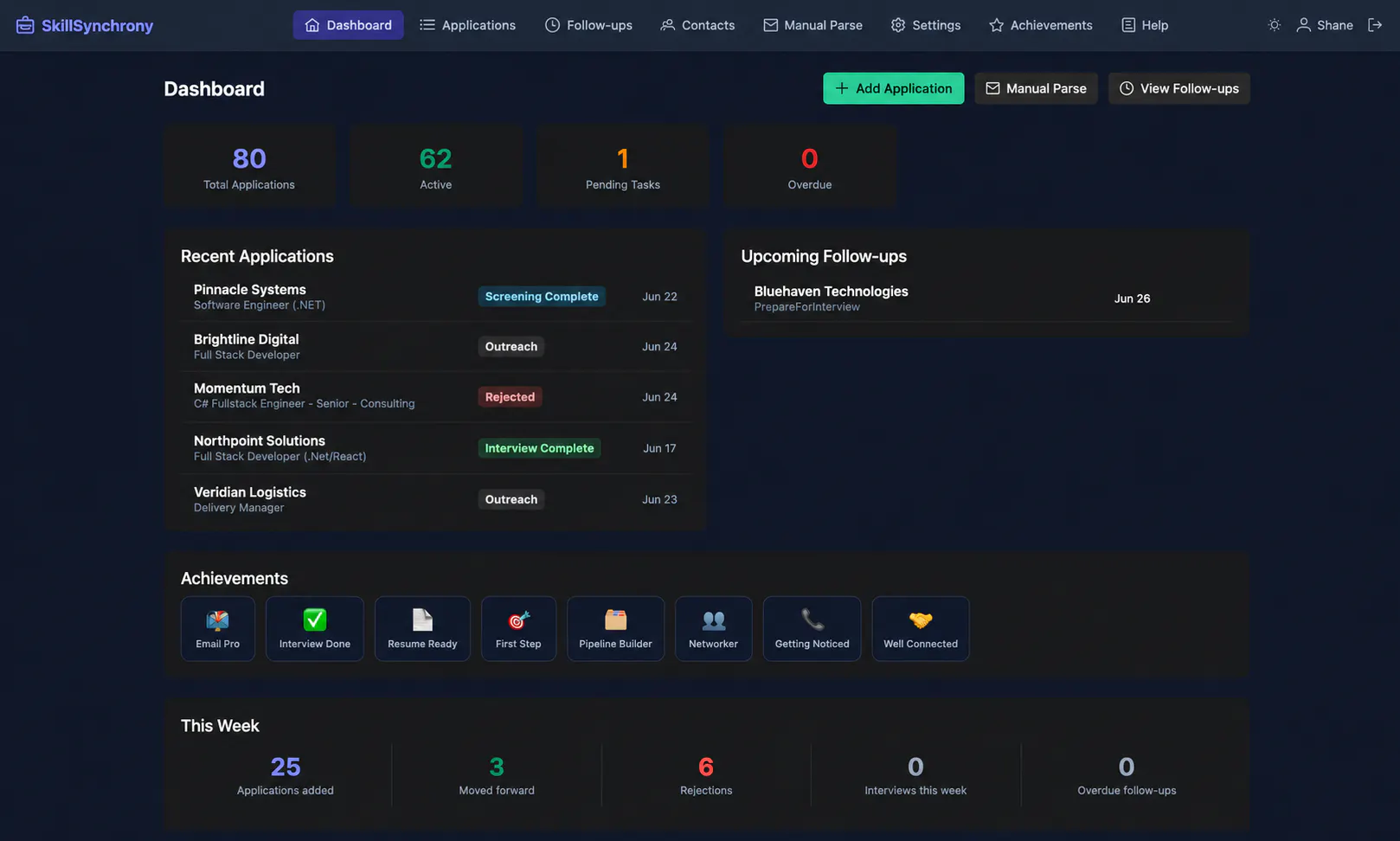Click the Delivery Manager role text

click(x=239, y=508)
